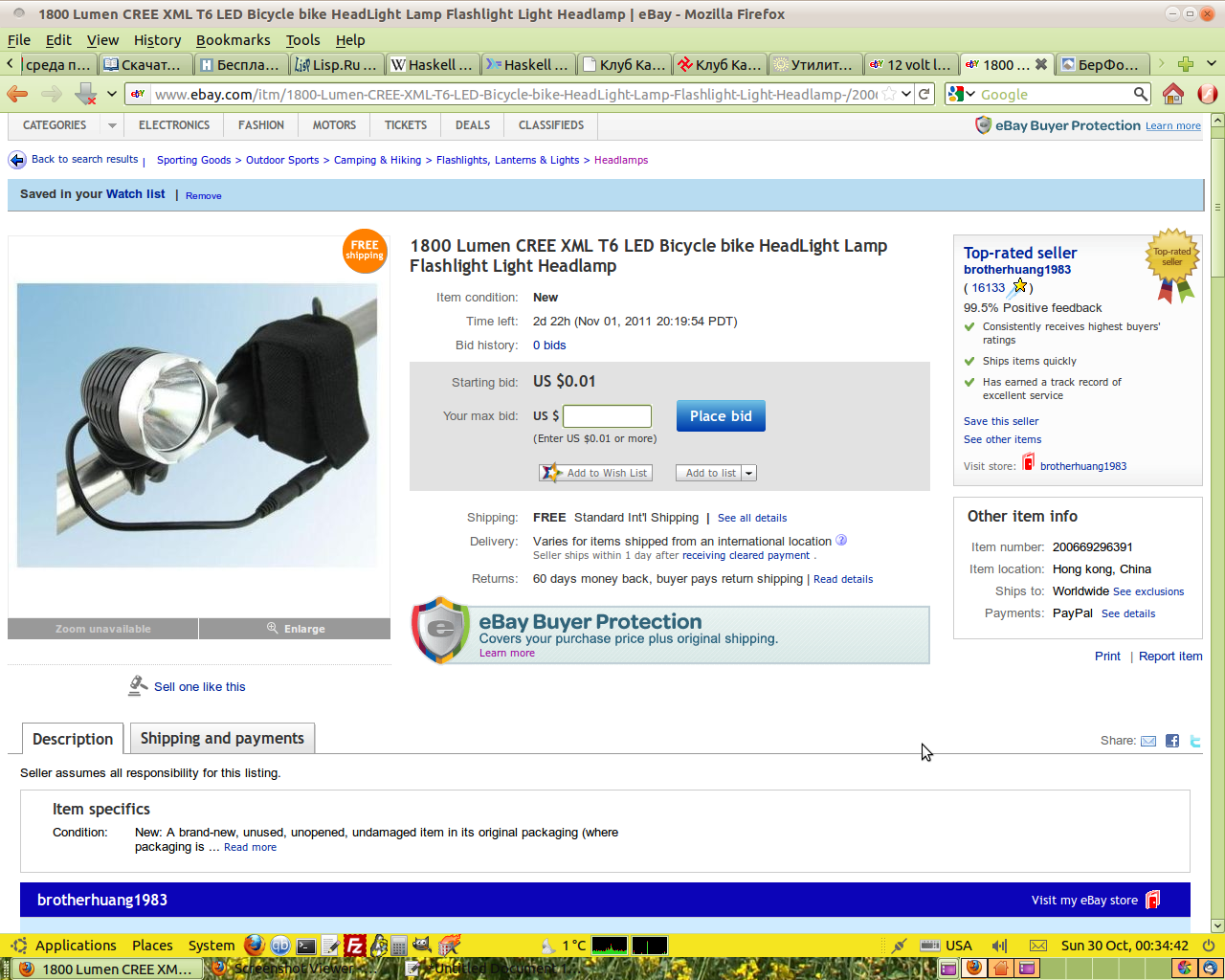
Task: Reload the page with refresh icon
Action: coord(924,94)
